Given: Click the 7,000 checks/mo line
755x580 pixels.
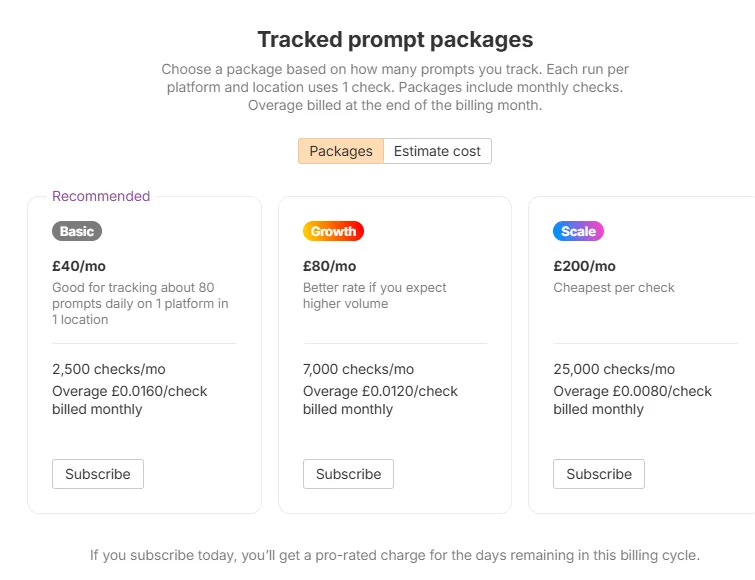Looking at the screenshot, I should (x=358, y=369).
